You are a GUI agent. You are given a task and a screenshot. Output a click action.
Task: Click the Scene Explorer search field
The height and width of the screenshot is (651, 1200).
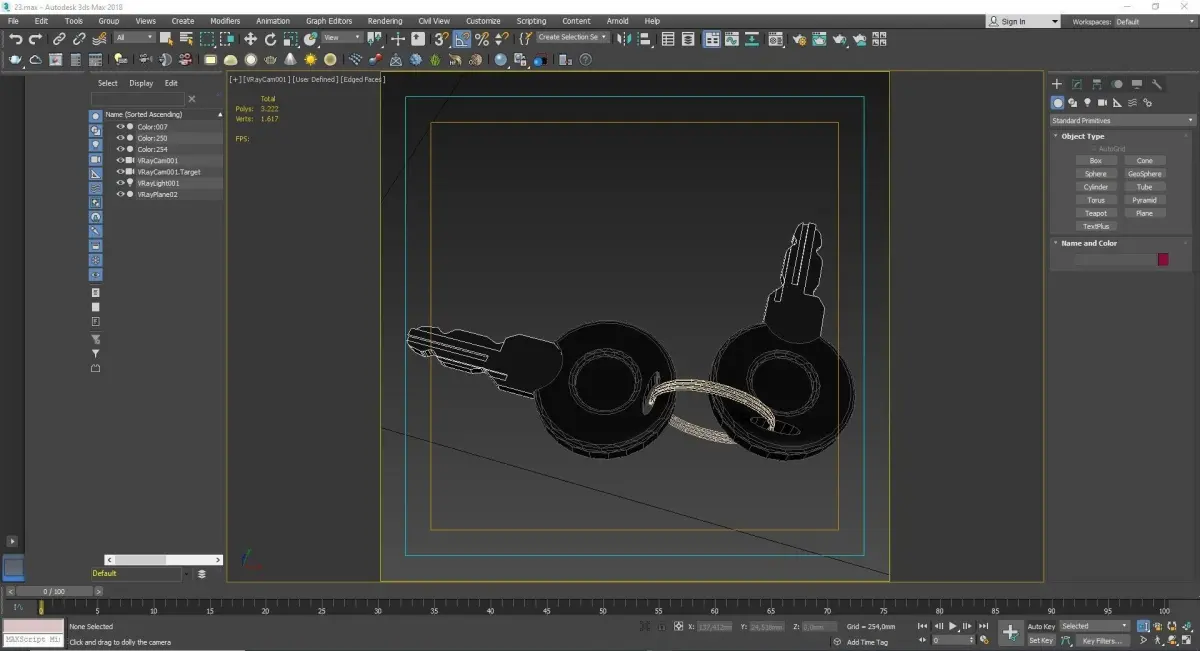pos(138,99)
